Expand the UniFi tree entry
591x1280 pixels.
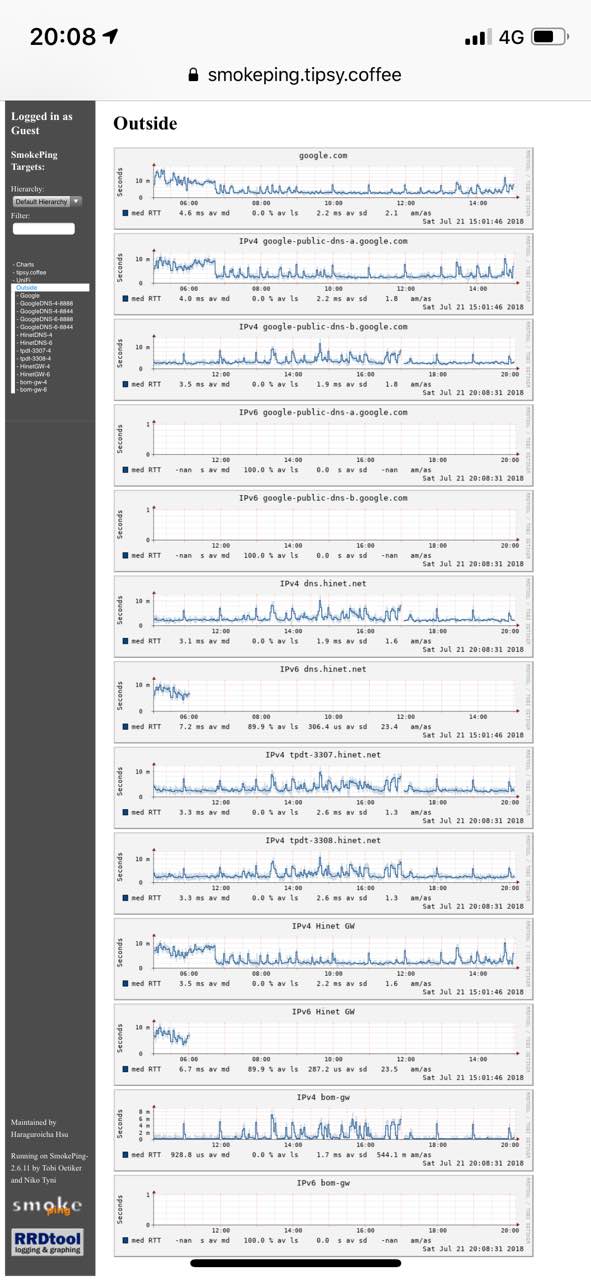click(24, 280)
